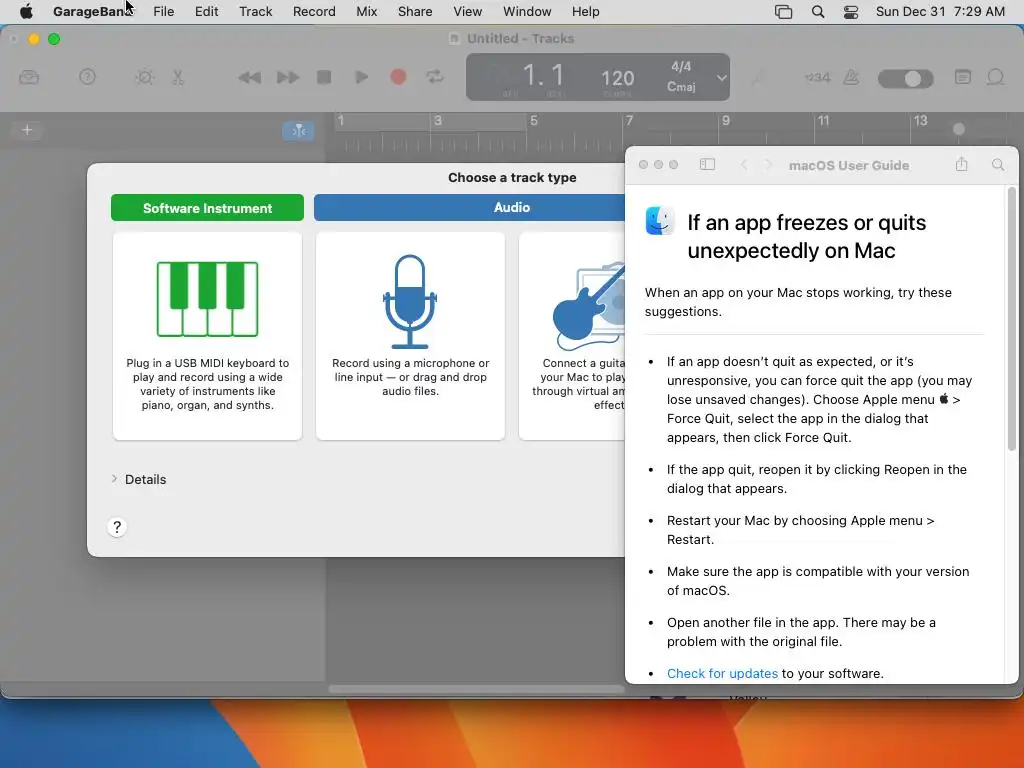
Task: Click the Fast Forward transport button
Action: 287,78
